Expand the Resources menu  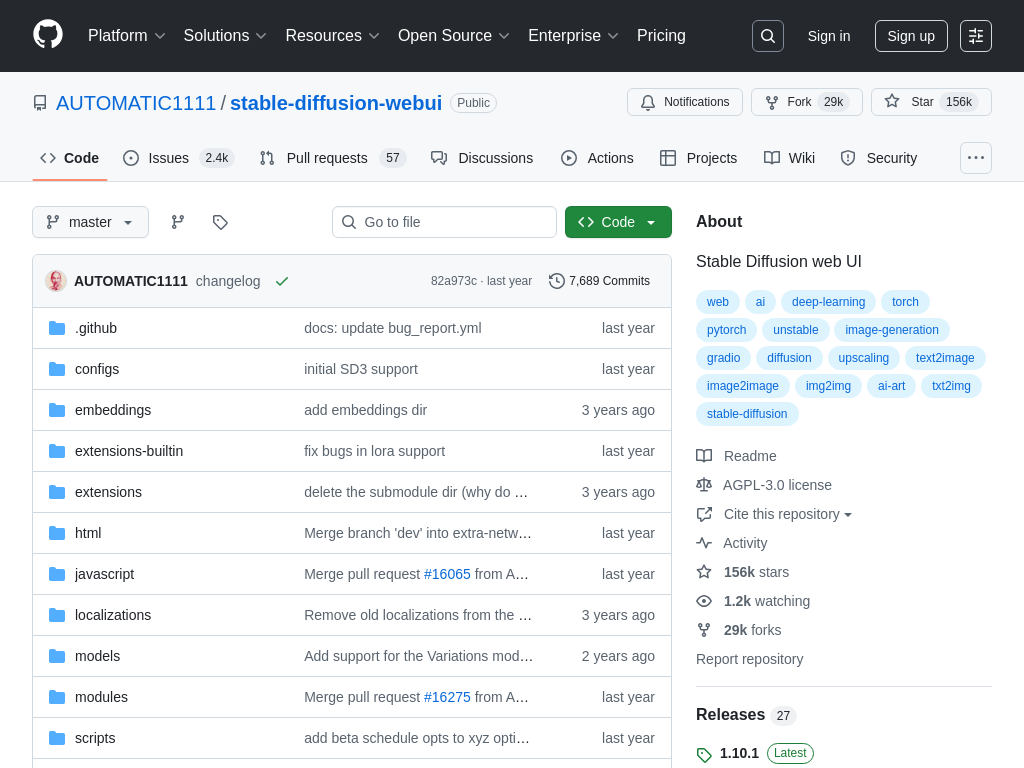332,36
